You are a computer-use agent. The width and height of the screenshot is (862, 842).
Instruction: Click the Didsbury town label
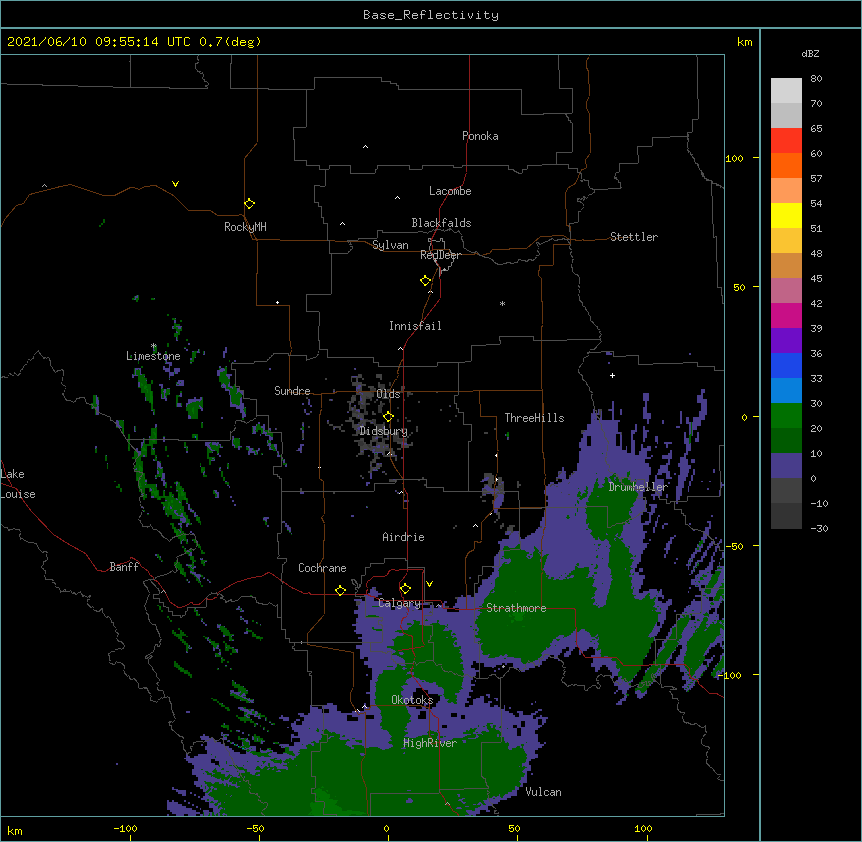pyautogui.click(x=383, y=431)
